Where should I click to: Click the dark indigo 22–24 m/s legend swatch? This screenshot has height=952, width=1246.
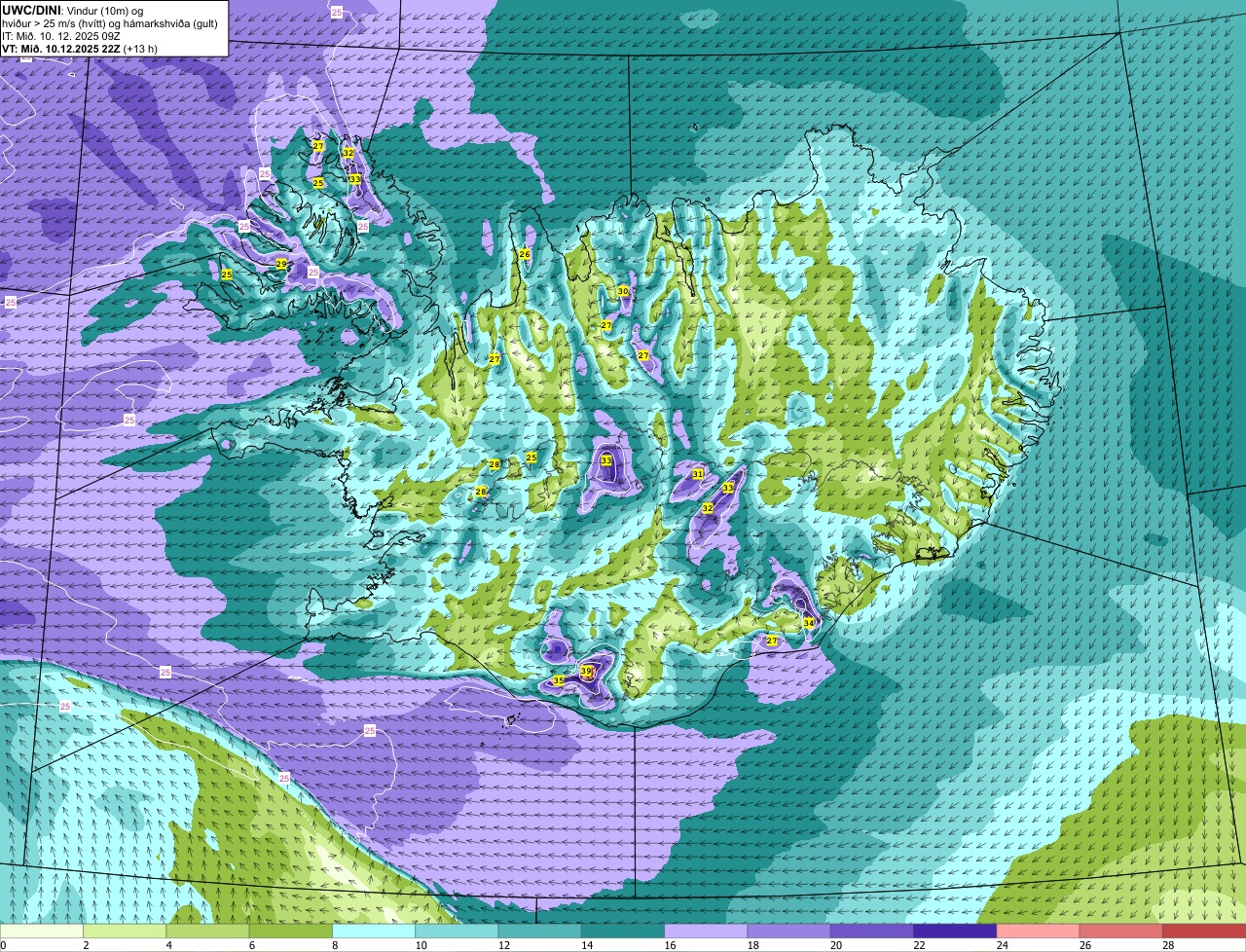click(x=955, y=932)
